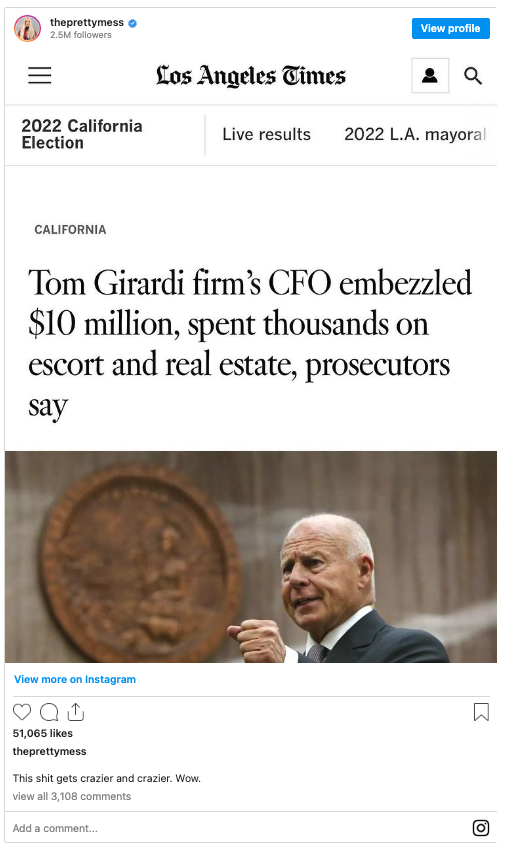
Task: Select 2022 California Election tab
Action: [x=82, y=134]
